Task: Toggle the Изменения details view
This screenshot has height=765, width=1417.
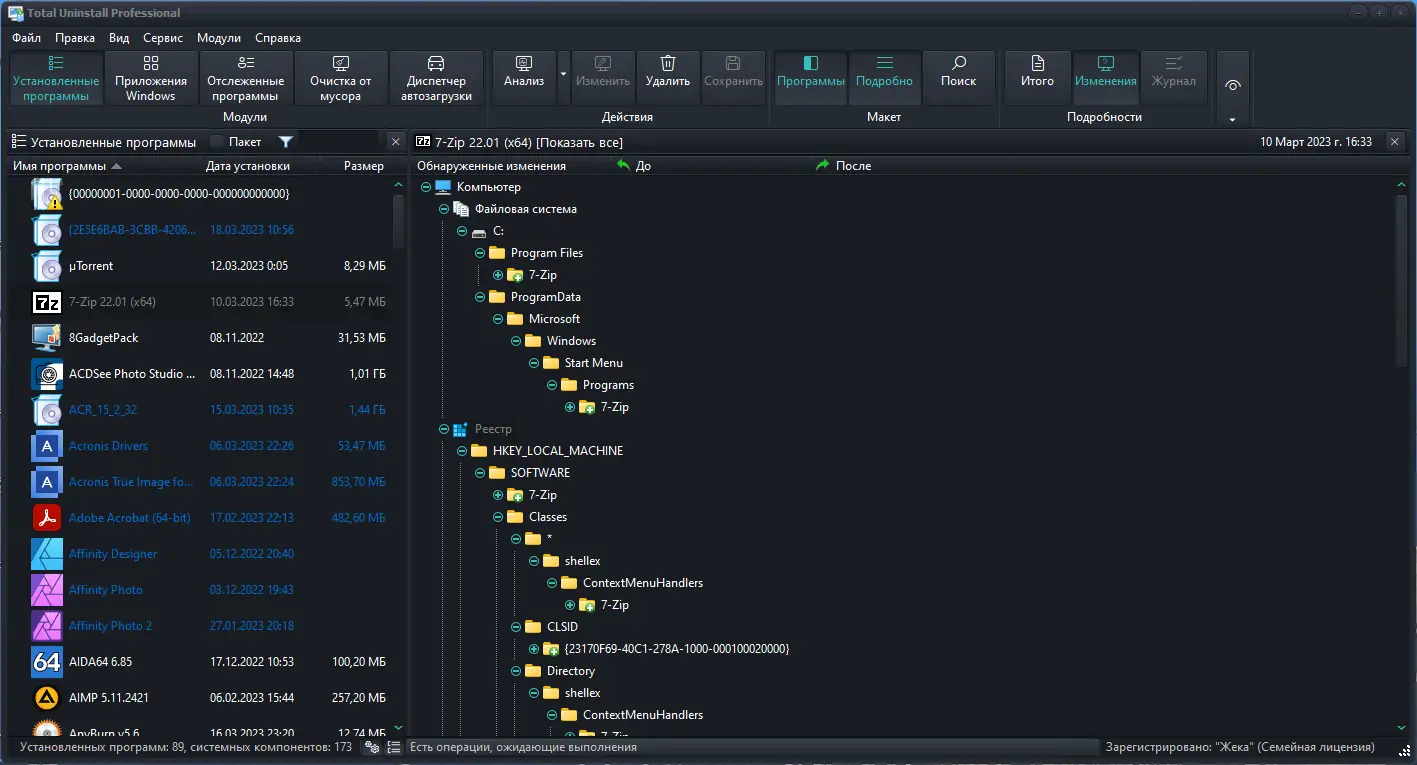Action: [x=1106, y=78]
